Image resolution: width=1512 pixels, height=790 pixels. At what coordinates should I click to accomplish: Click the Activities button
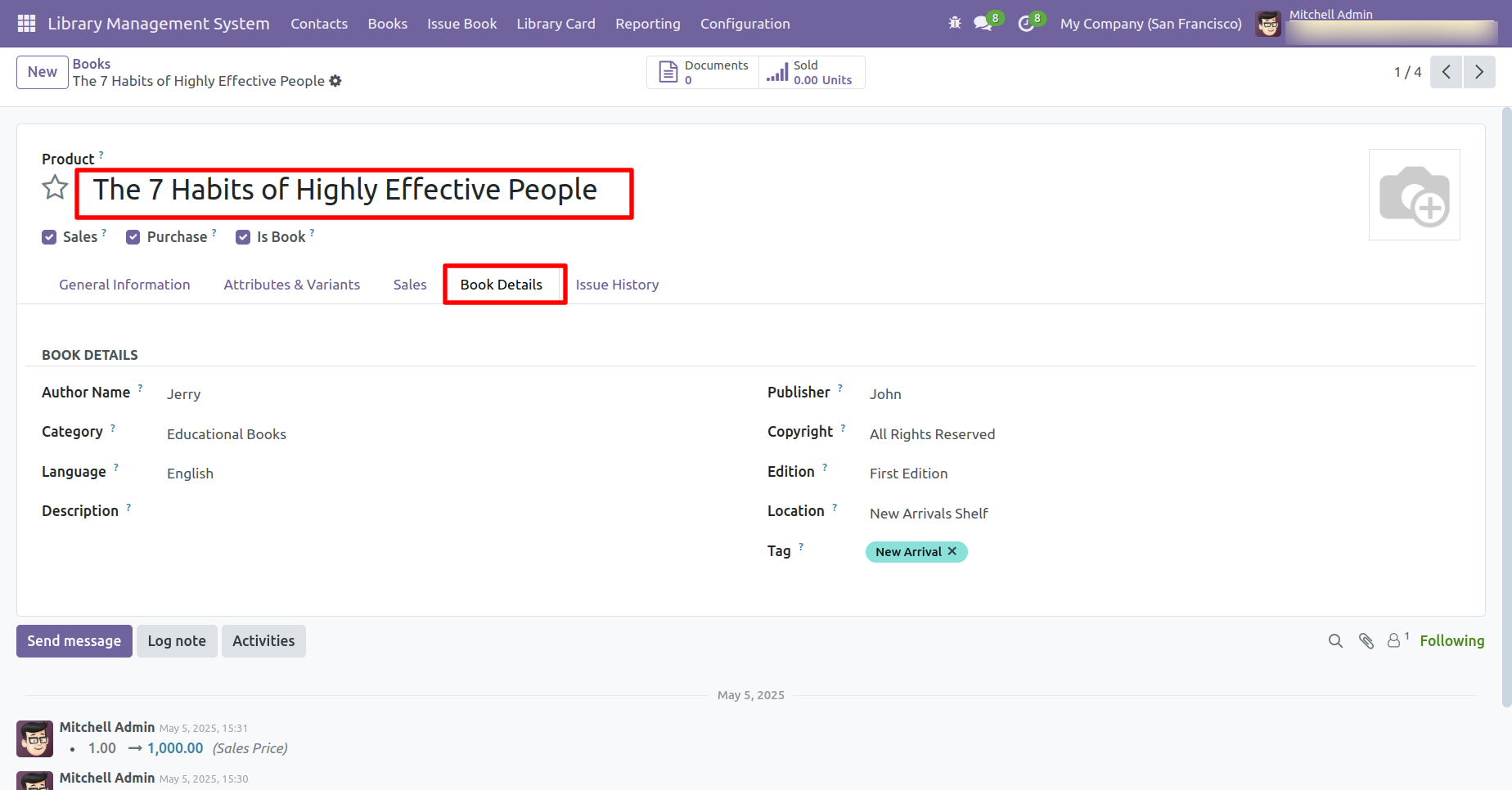263,641
